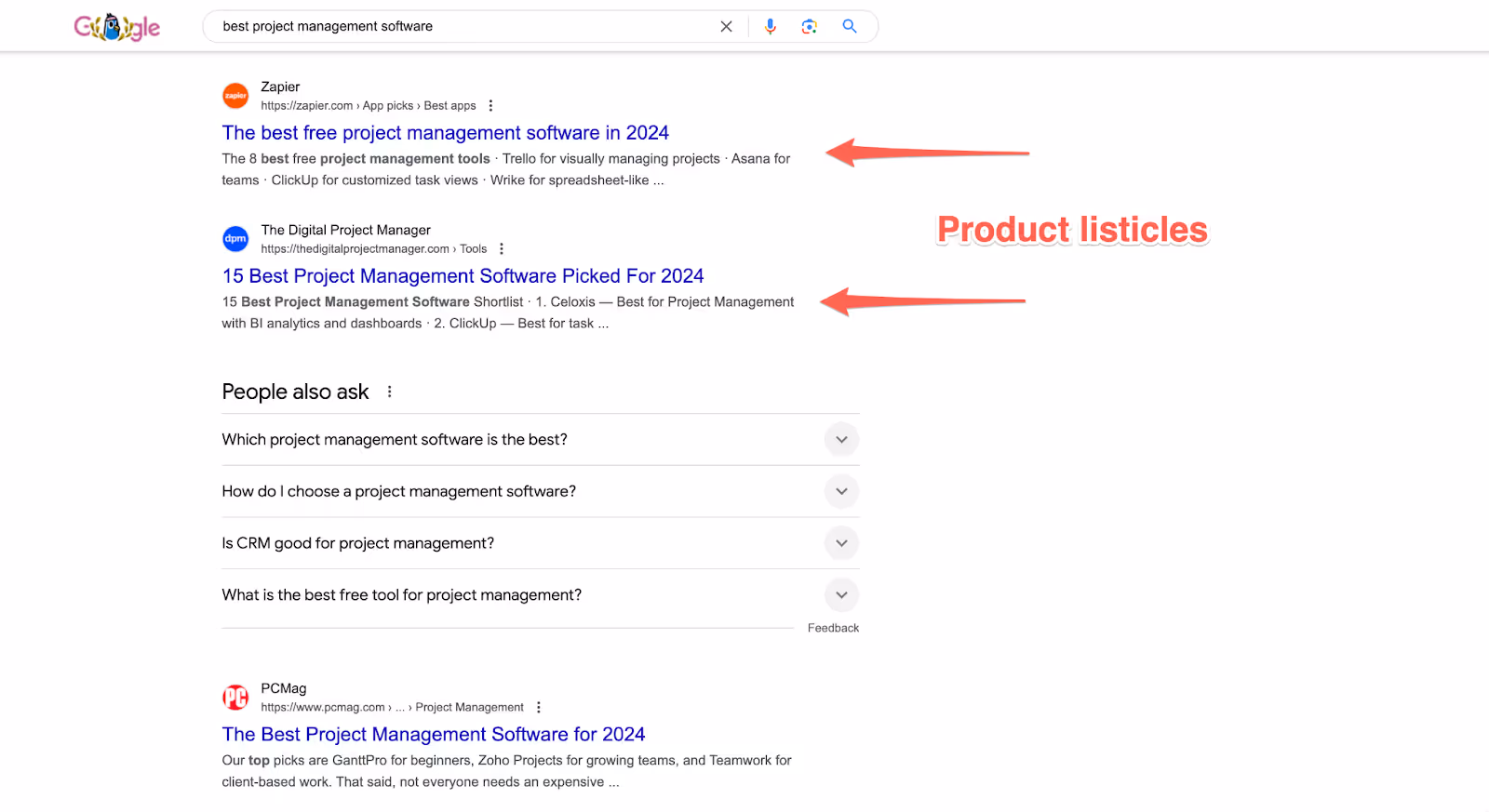Screen dimensions: 1489x812
Task: Expand 'What is the best free tool' question
Action: pos(541,595)
